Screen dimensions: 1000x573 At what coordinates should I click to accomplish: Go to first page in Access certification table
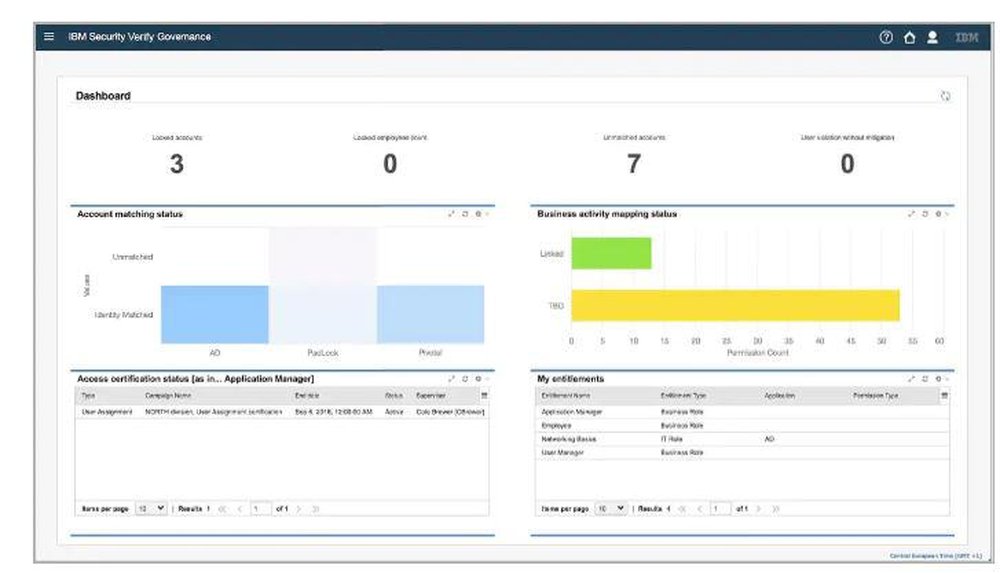[x=222, y=509]
